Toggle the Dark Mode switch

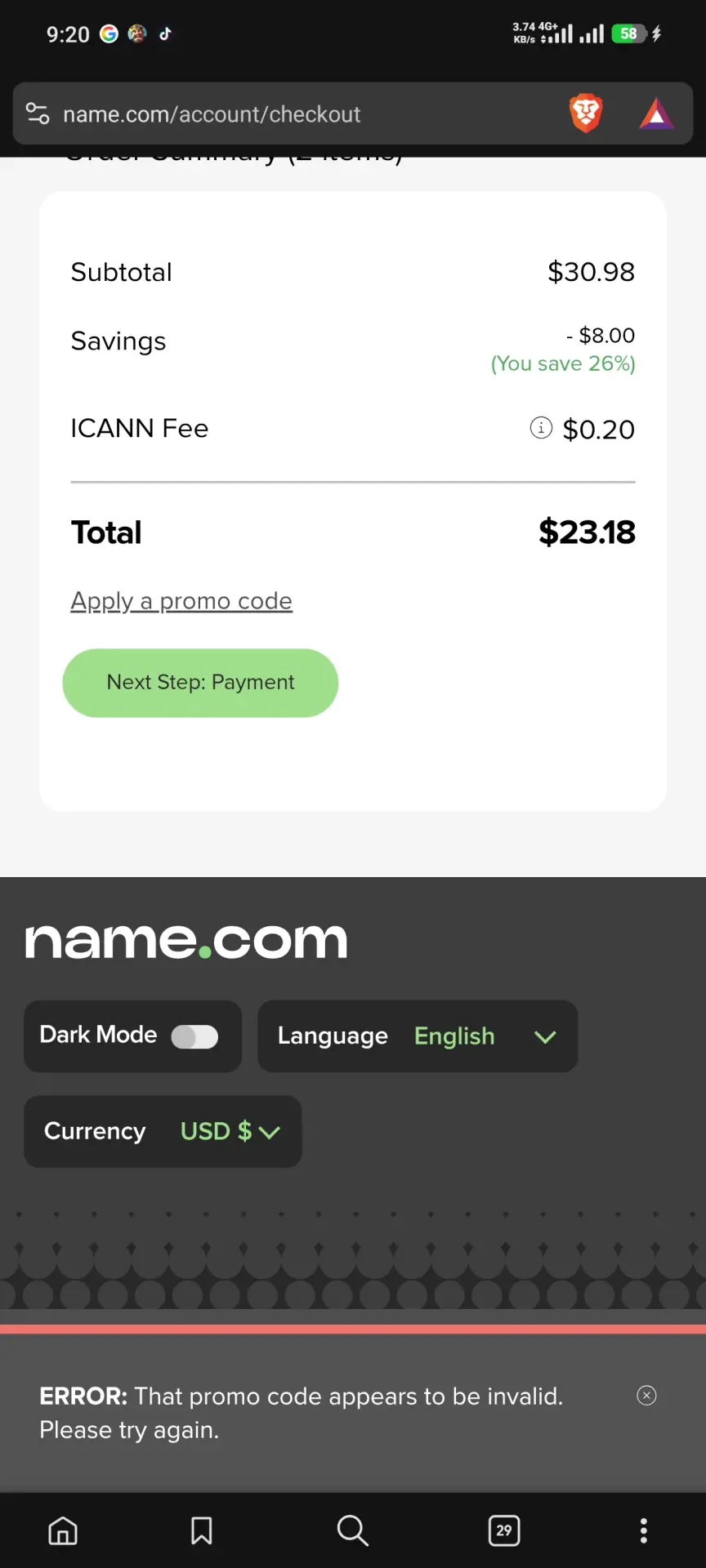194,1036
